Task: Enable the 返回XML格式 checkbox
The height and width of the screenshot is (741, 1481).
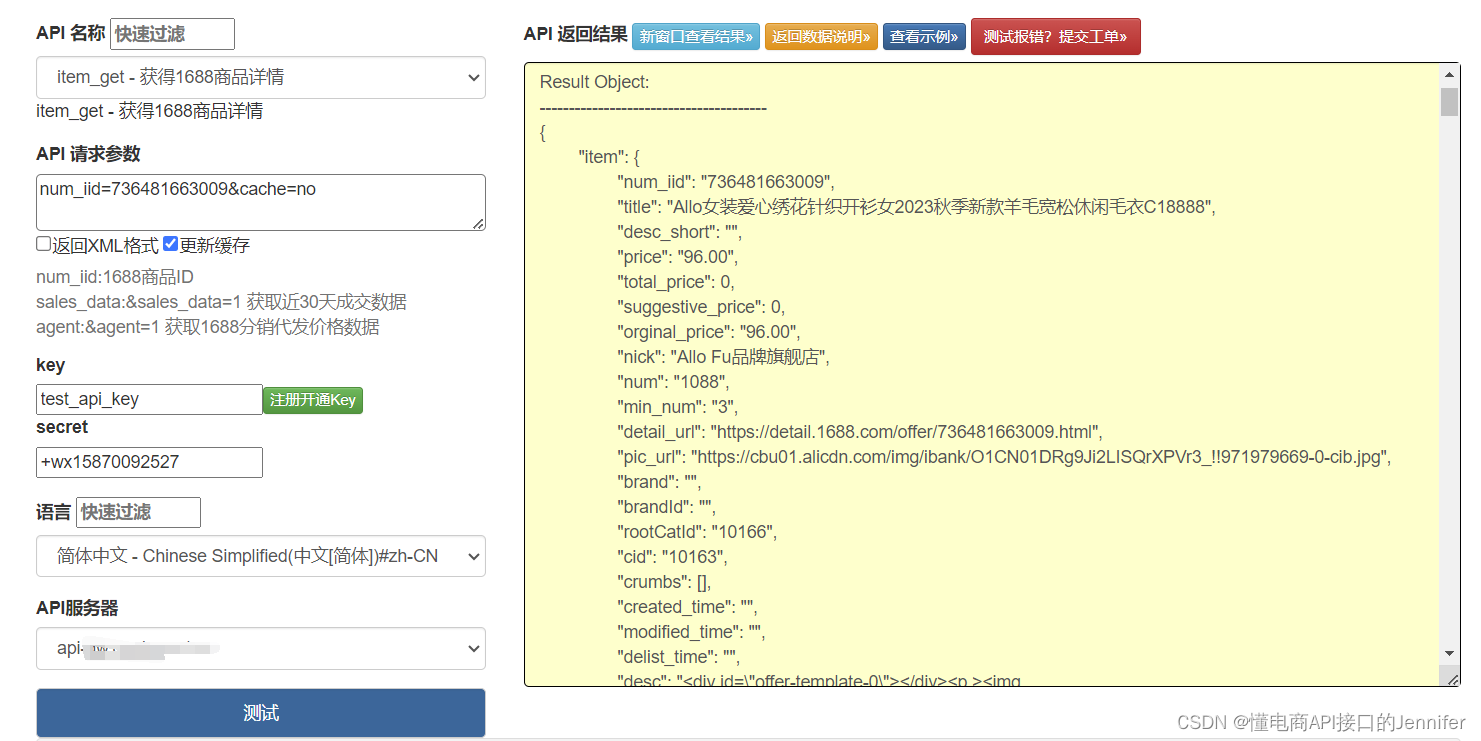Action: 42,242
